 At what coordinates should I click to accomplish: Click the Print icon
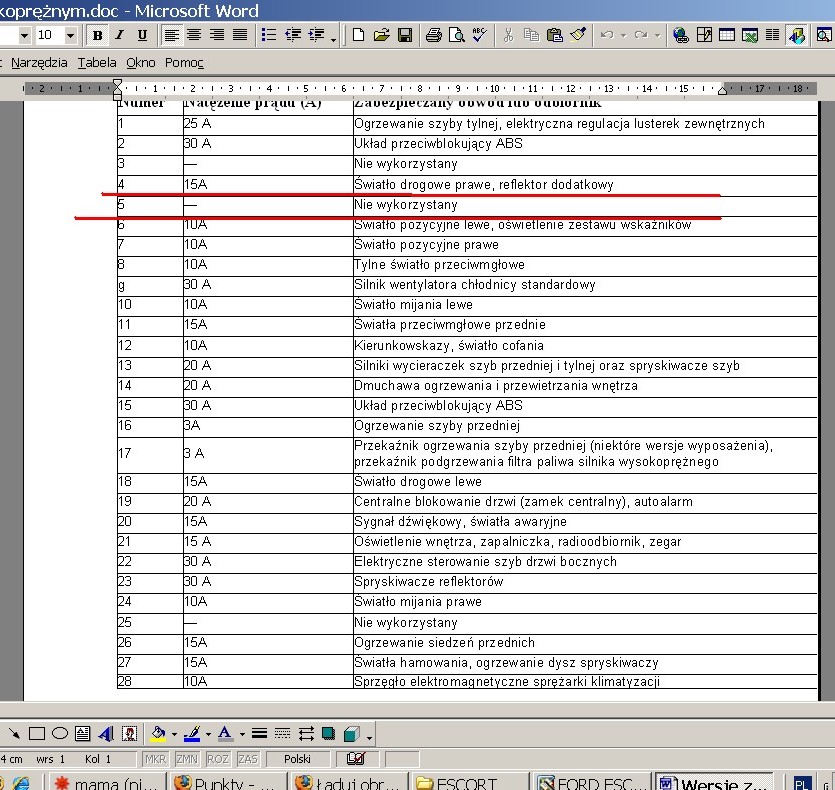pyautogui.click(x=433, y=35)
